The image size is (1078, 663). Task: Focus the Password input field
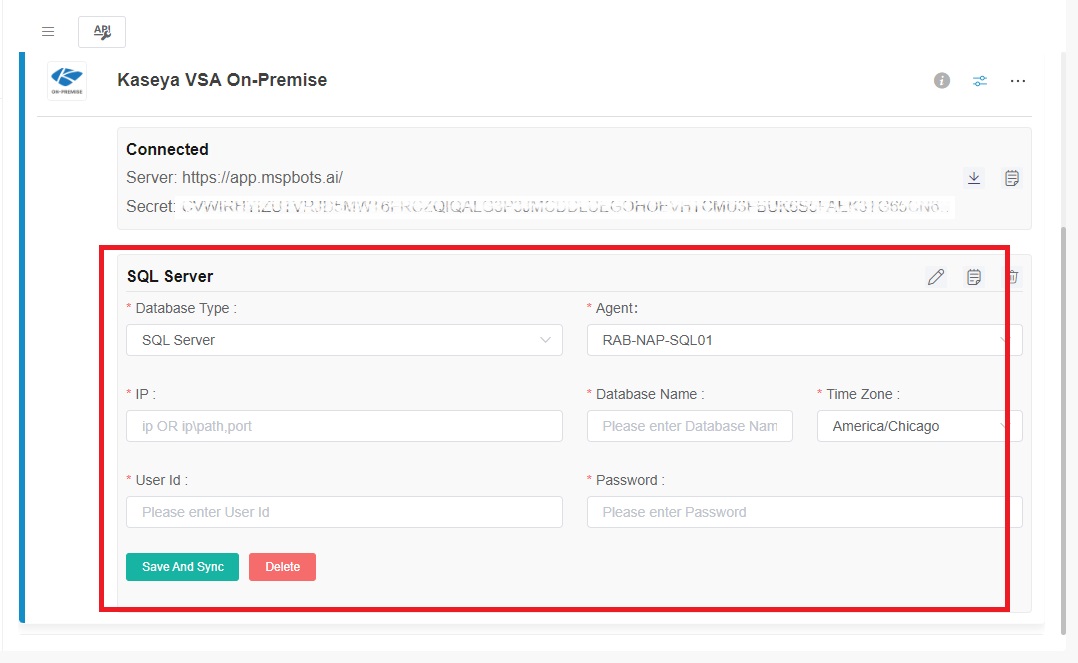click(804, 512)
